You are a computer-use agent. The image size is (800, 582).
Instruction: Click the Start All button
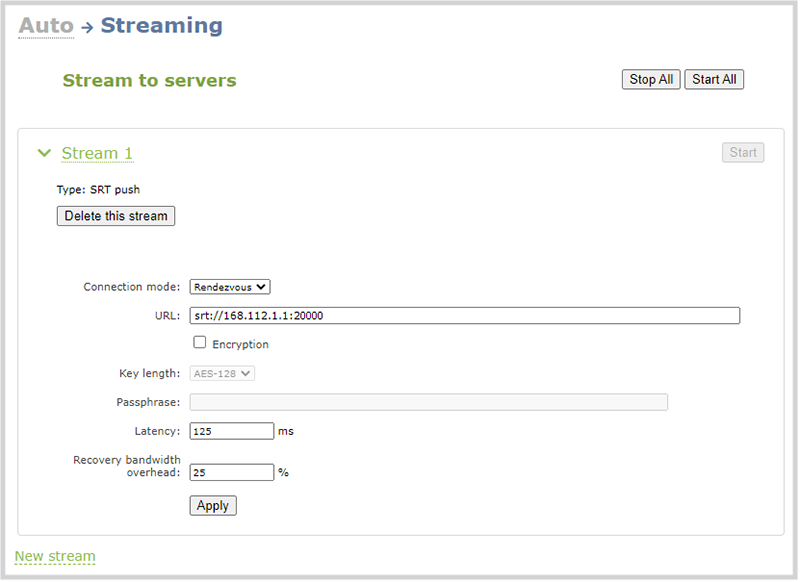(x=714, y=80)
